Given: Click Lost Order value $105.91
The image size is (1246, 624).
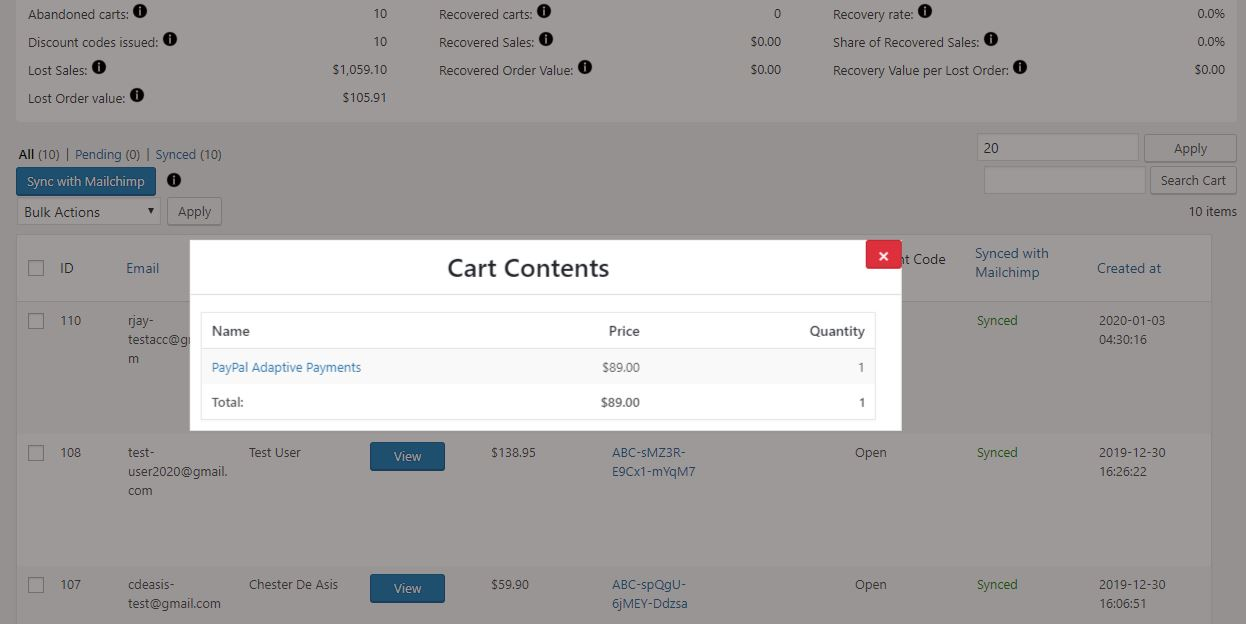Looking at the screenshot, I should click(364, 98).
